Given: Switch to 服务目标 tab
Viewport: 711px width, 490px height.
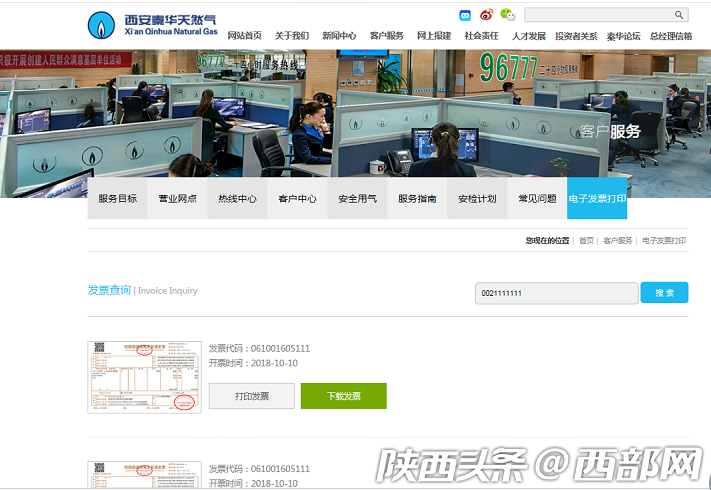Looking at the screenshot, I should pyautogui.click(x=117, y=198).
